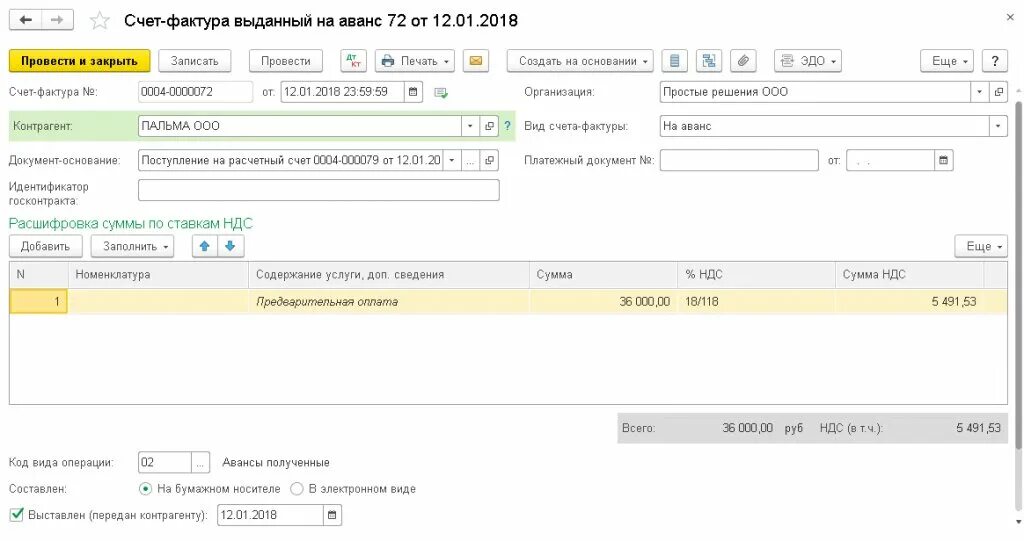Select row number cell 1
This screenshot has width=1024, height=541.
[x=39, y=301]
